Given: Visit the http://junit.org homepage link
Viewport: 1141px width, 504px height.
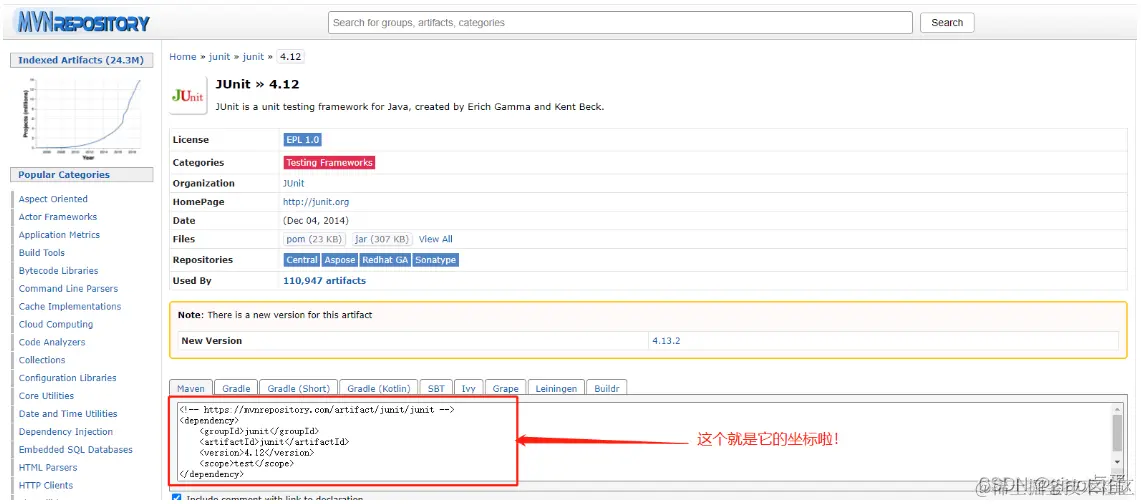Looking at the screenshot, I should pos(316,201).
